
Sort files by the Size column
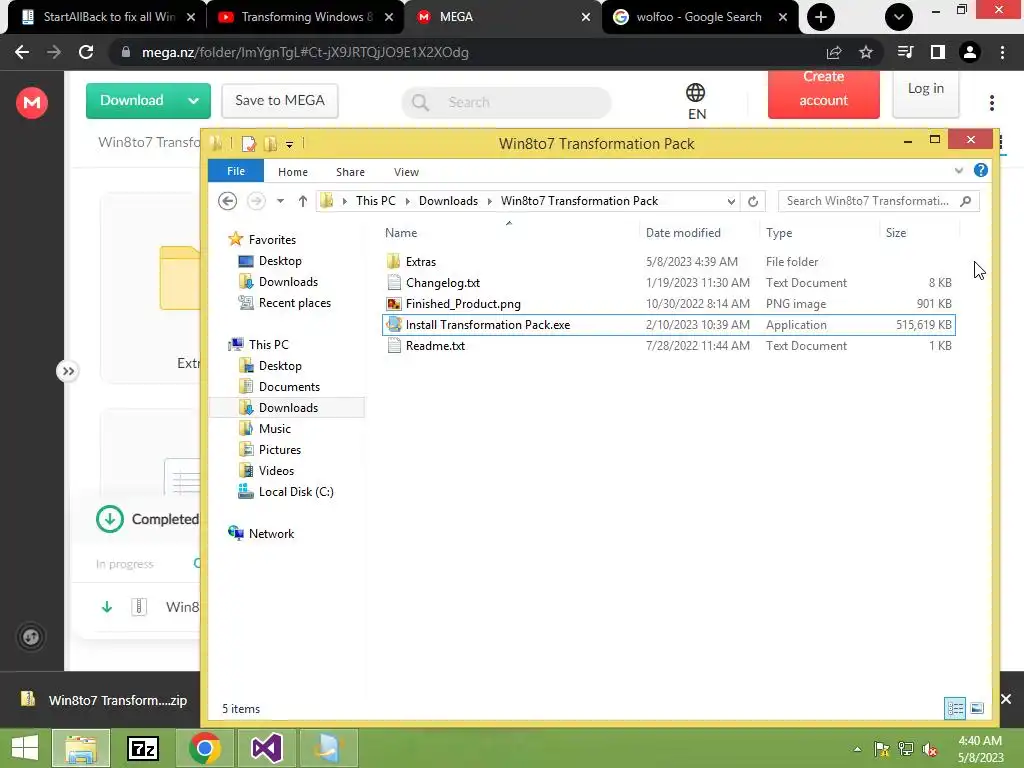(x=895, y=232)
